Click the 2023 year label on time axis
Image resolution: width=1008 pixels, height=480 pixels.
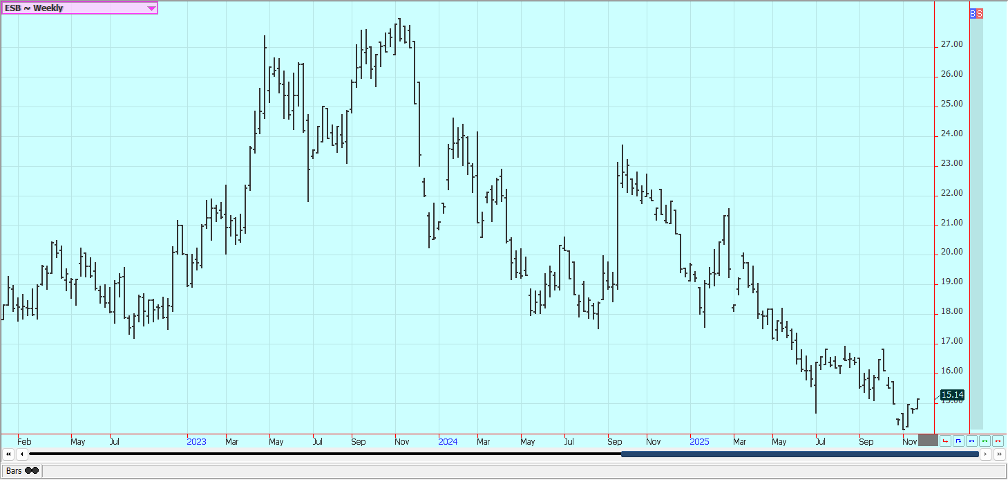[x=196, y=440]
